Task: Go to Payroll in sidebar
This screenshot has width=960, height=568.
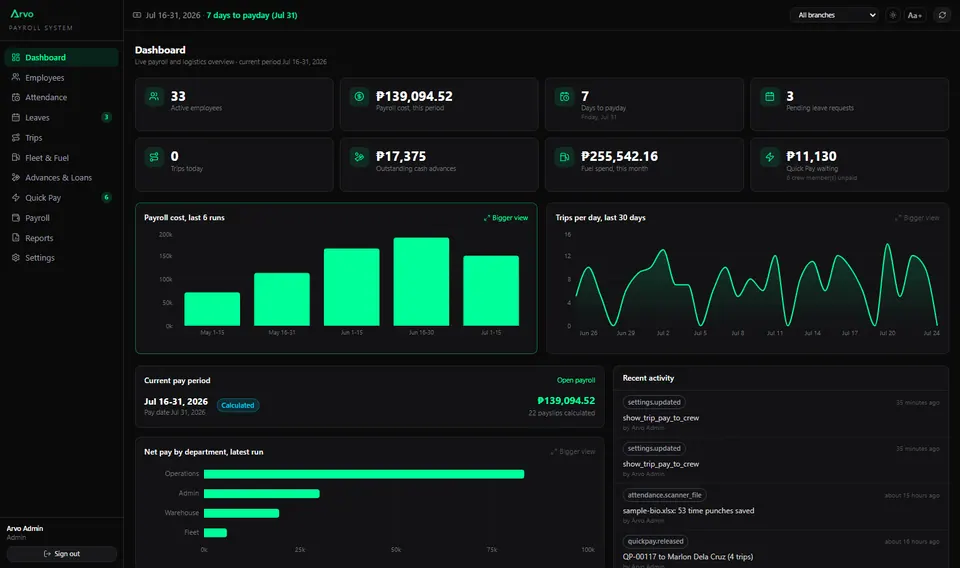Action: (61, 218)
